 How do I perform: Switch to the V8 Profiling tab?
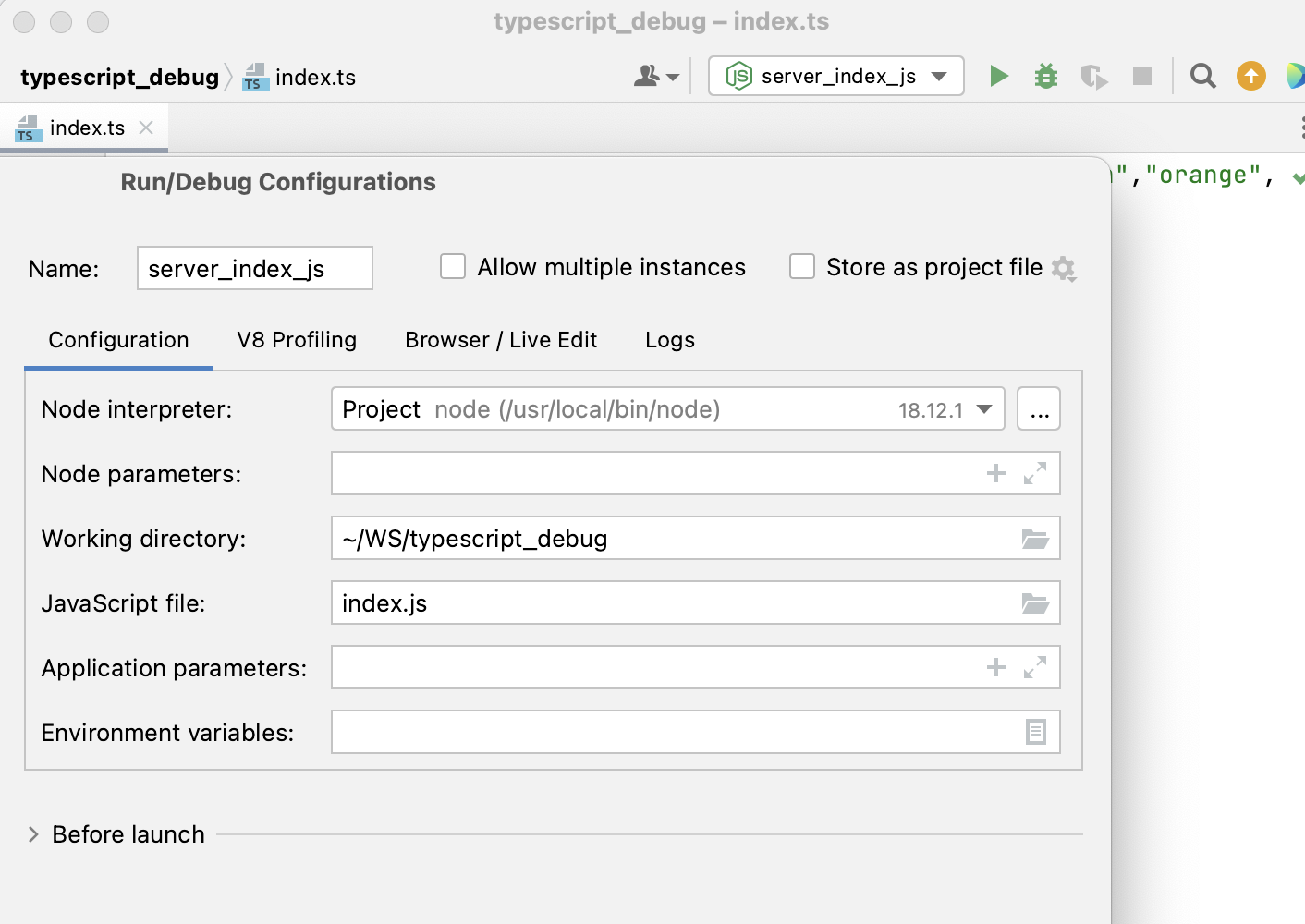point(297,340)
